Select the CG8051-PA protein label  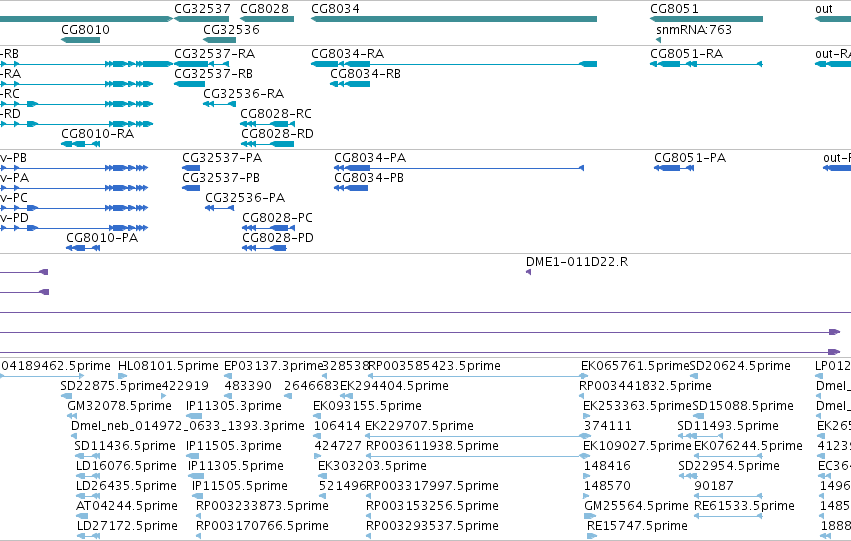tap(690, 158)
